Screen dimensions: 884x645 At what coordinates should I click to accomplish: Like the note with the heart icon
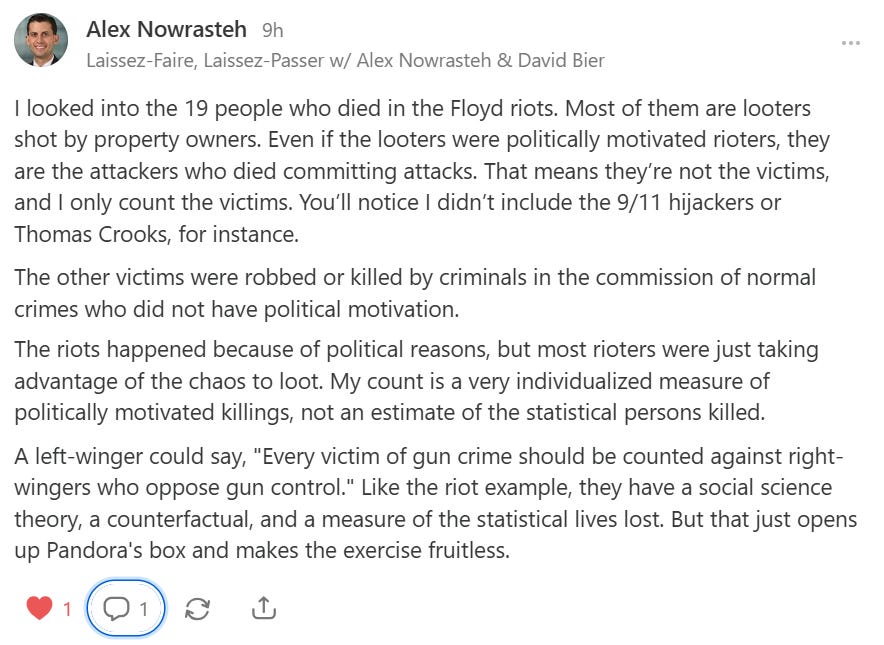coord(39,608)
